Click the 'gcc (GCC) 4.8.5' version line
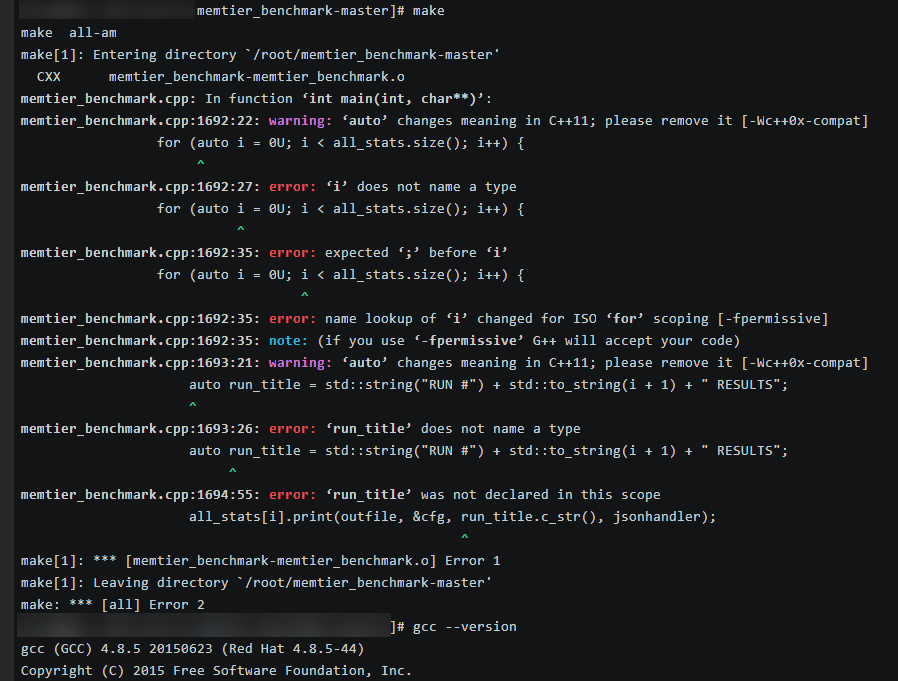 (192, 649)
